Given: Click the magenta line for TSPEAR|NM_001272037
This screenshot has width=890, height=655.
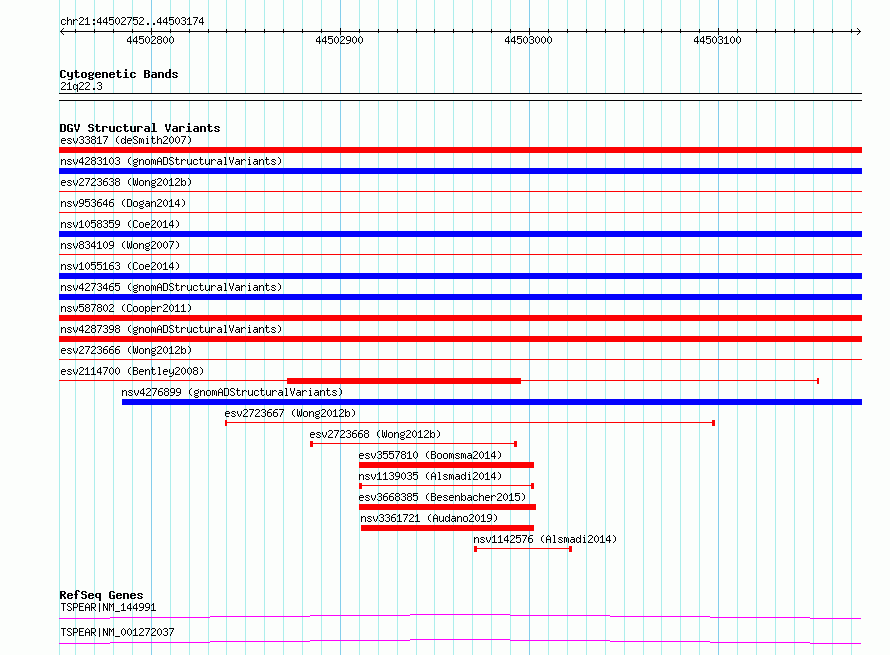Looking at the screenshot, I should (x=460, y=641).
